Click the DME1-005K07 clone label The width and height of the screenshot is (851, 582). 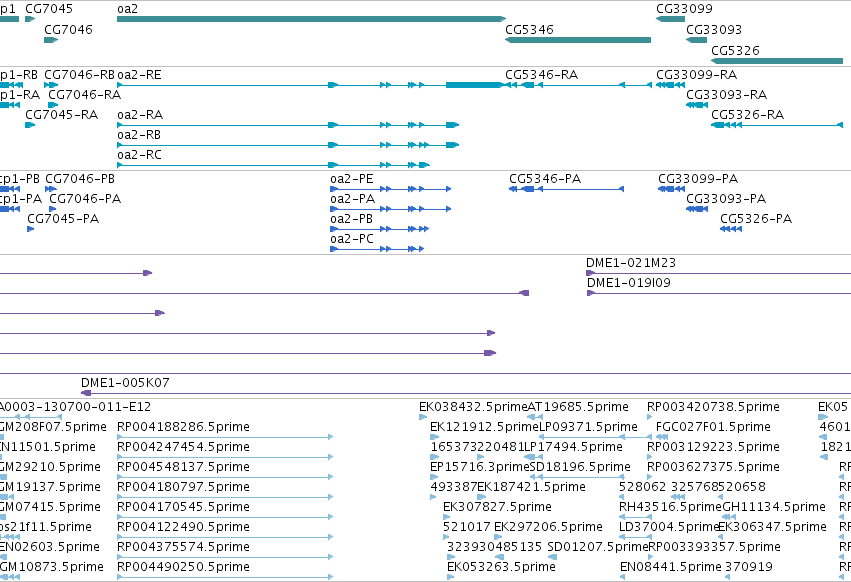click(125, 383)
